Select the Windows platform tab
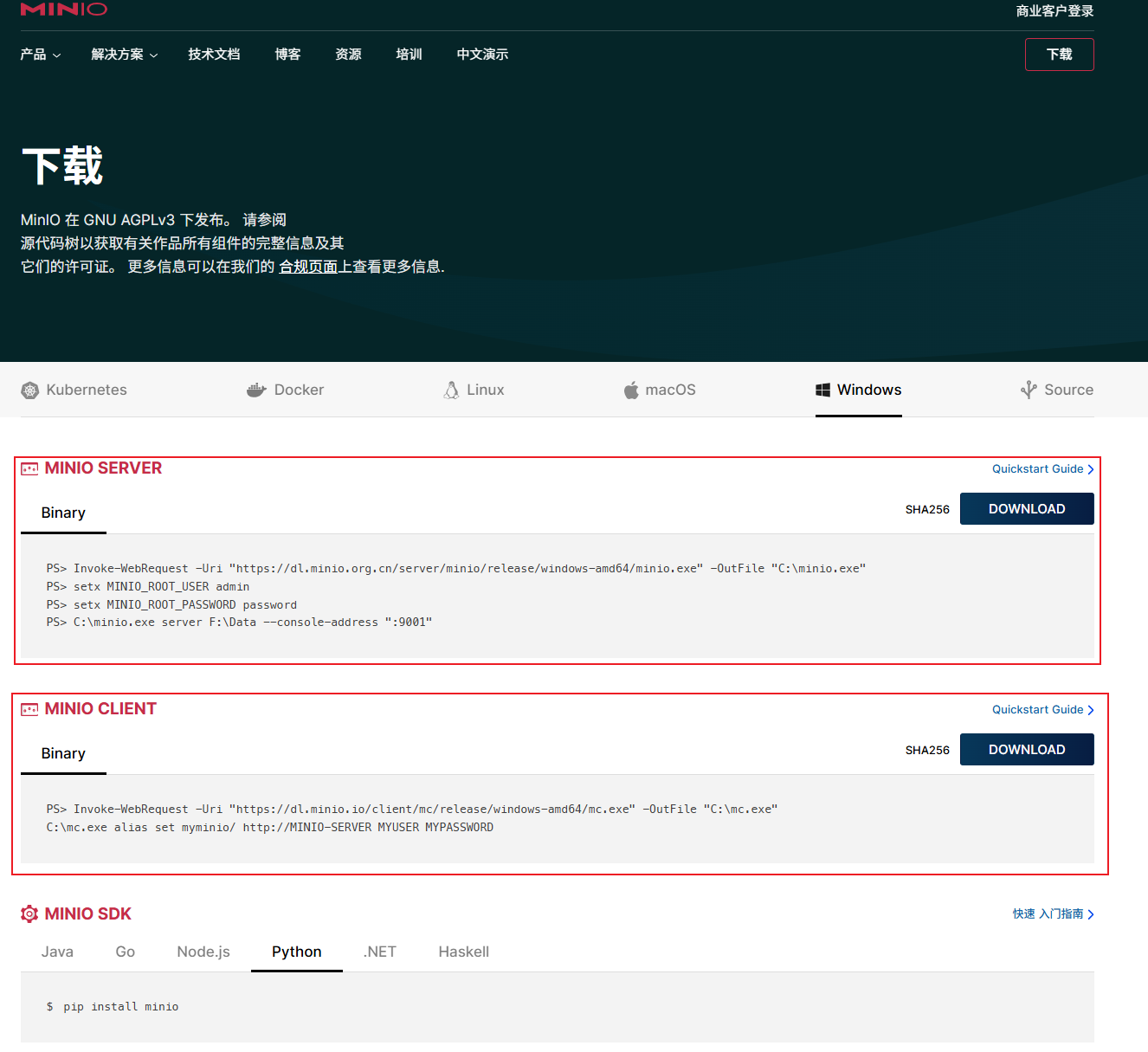Screen dimensions: 1148x1052 pyautogui.click(x=859, y=390)
